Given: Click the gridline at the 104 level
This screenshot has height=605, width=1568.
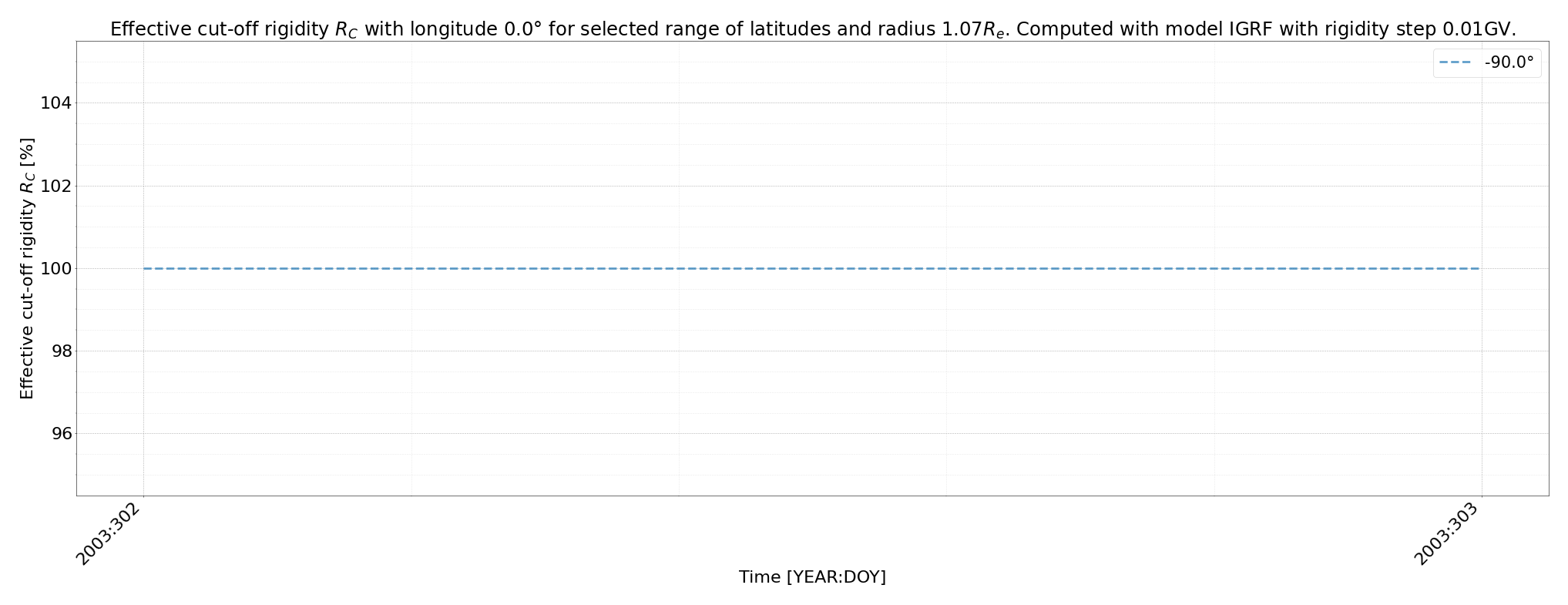Looking at the screenshot, I should (x=811, y=103).
